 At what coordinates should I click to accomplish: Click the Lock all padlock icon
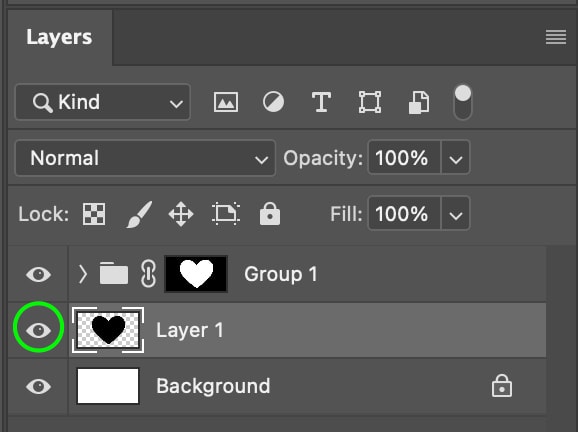click(x=270, y=213)
